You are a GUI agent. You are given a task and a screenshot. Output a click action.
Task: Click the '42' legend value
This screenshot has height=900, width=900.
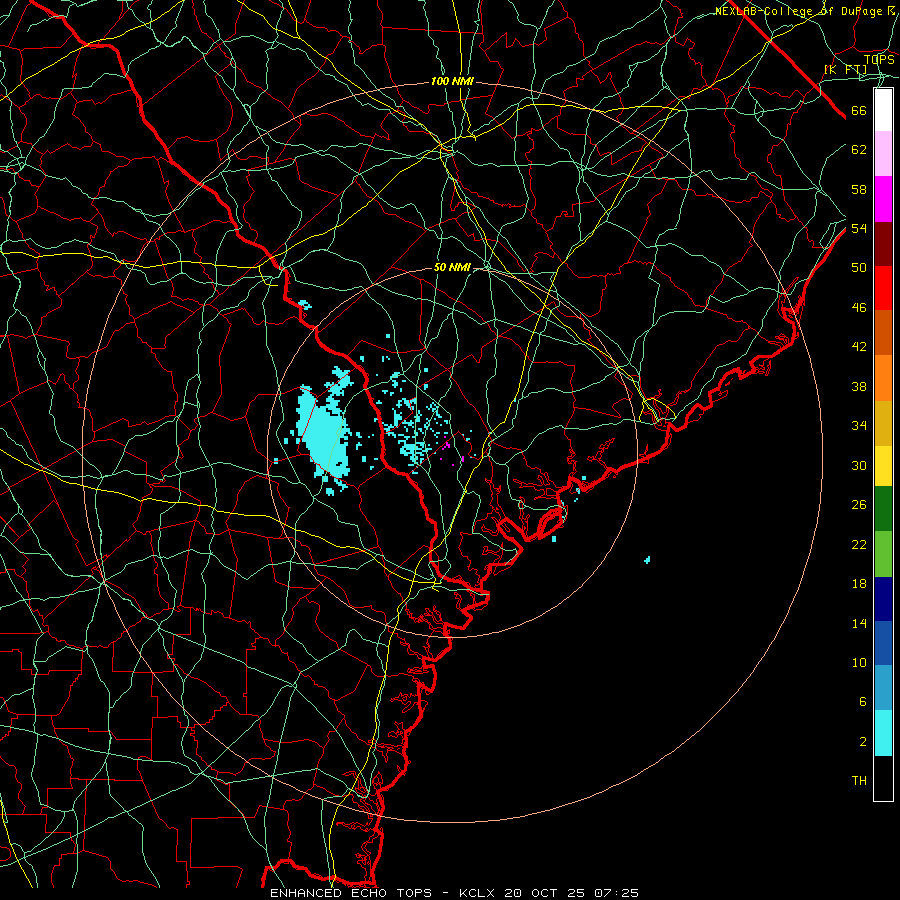click(x=859, y=347)
